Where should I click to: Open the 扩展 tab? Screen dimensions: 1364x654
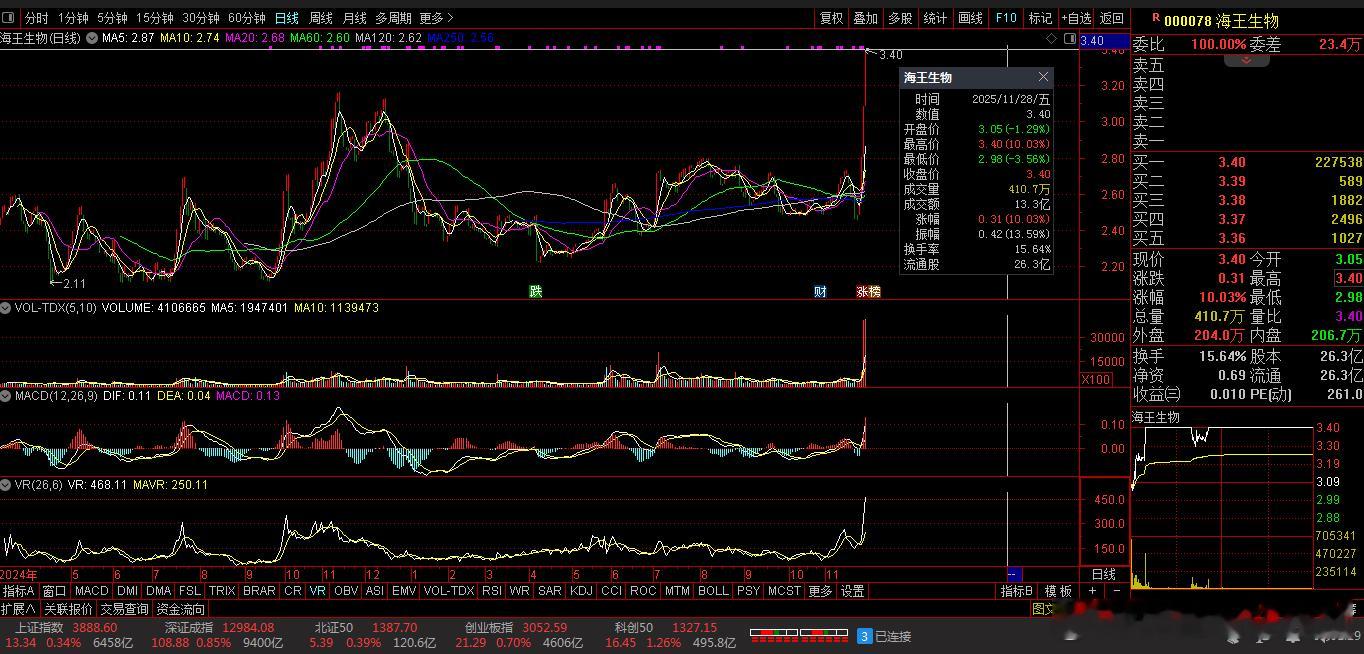tap(19, 608)
